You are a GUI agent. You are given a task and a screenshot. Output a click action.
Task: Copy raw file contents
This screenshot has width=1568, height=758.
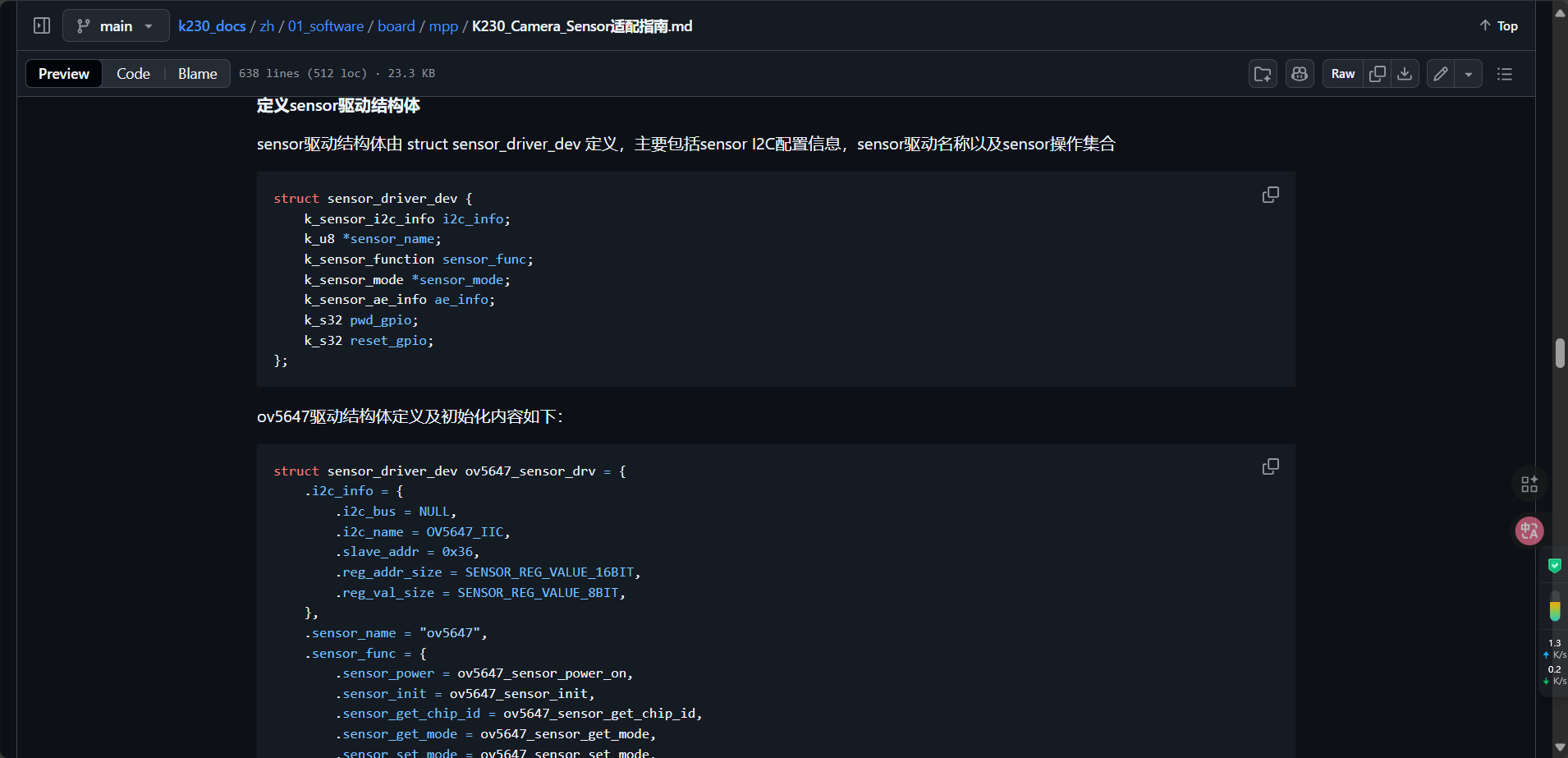coord(1378,74)
